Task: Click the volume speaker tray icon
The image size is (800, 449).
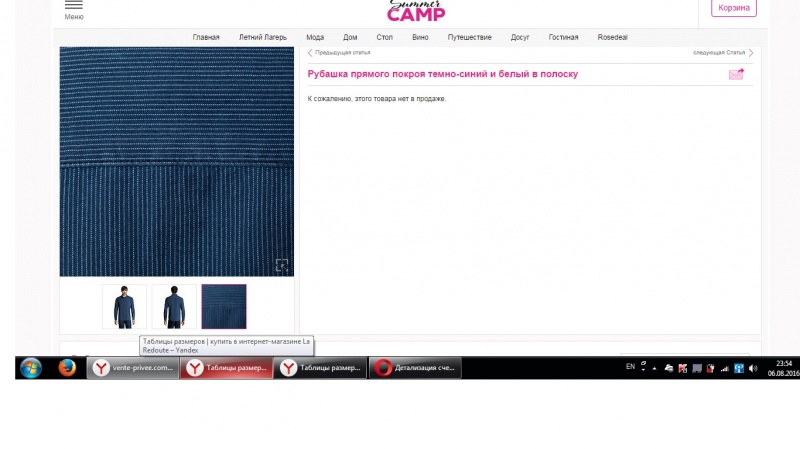Action: [753, 368]
